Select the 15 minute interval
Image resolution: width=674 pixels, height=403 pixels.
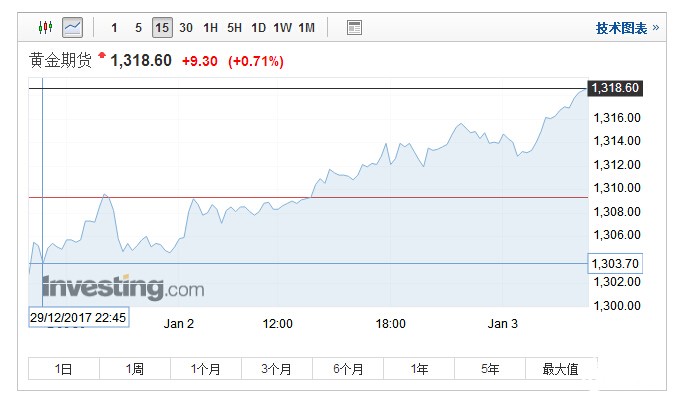pos(162,27)
